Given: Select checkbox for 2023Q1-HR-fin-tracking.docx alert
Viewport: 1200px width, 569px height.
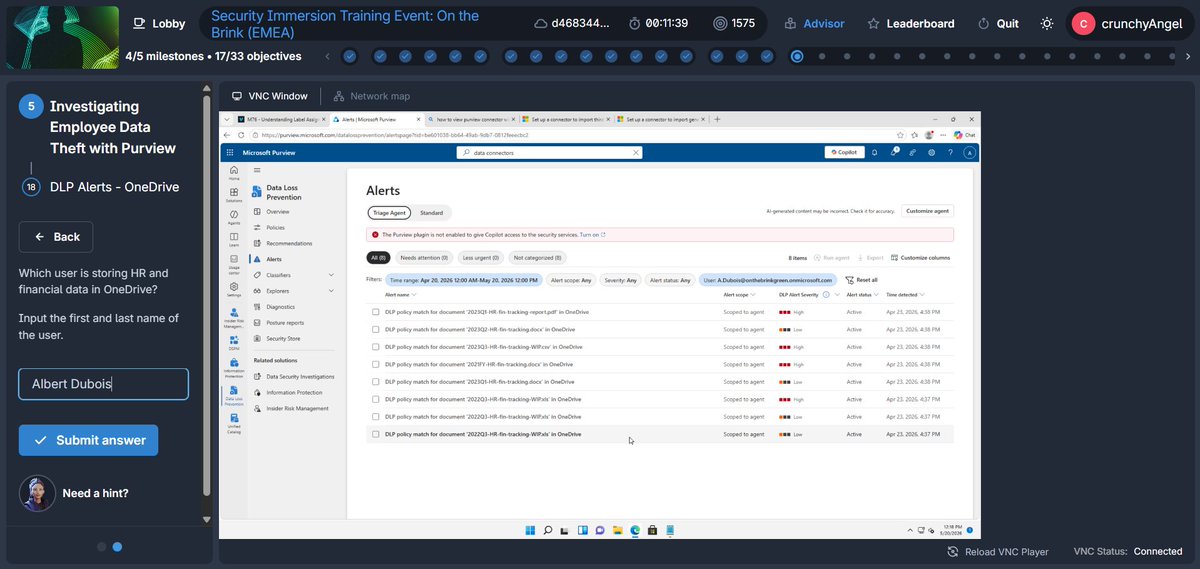Looking at the screenshot, I should [x=376, y=382].
